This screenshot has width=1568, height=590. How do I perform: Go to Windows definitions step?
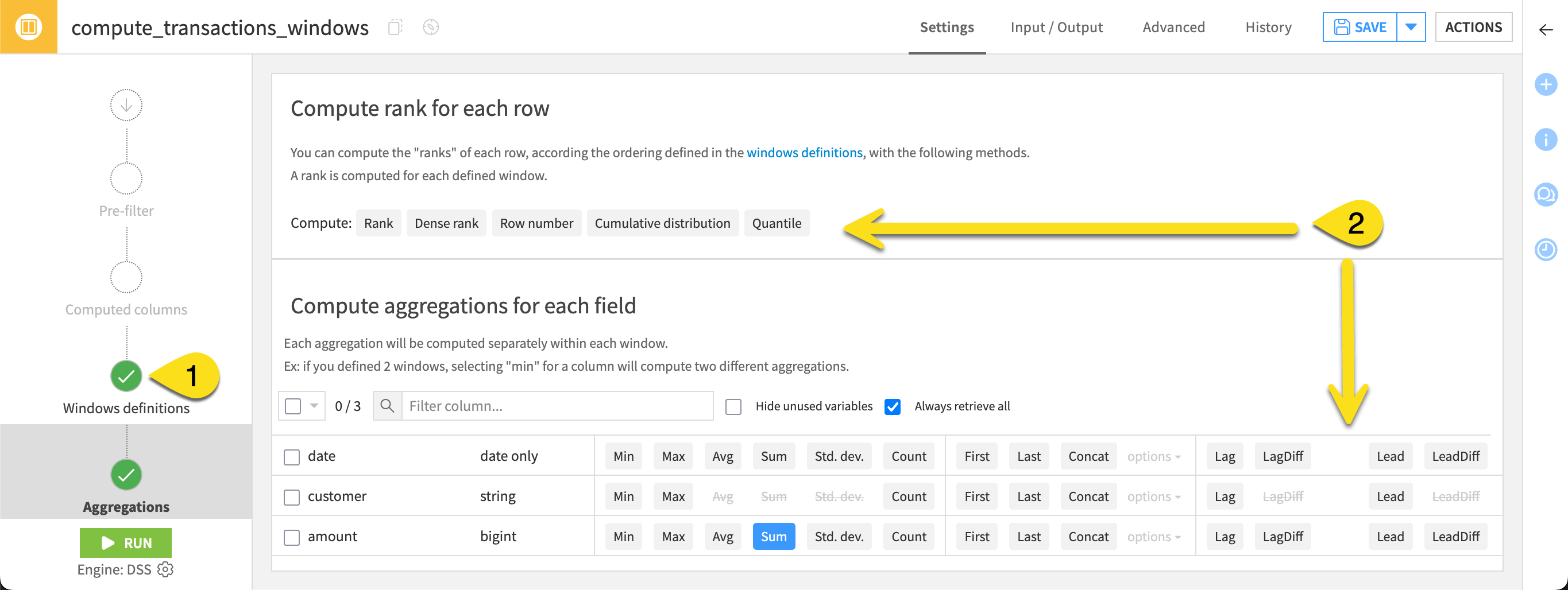click(x=126, y=408)
